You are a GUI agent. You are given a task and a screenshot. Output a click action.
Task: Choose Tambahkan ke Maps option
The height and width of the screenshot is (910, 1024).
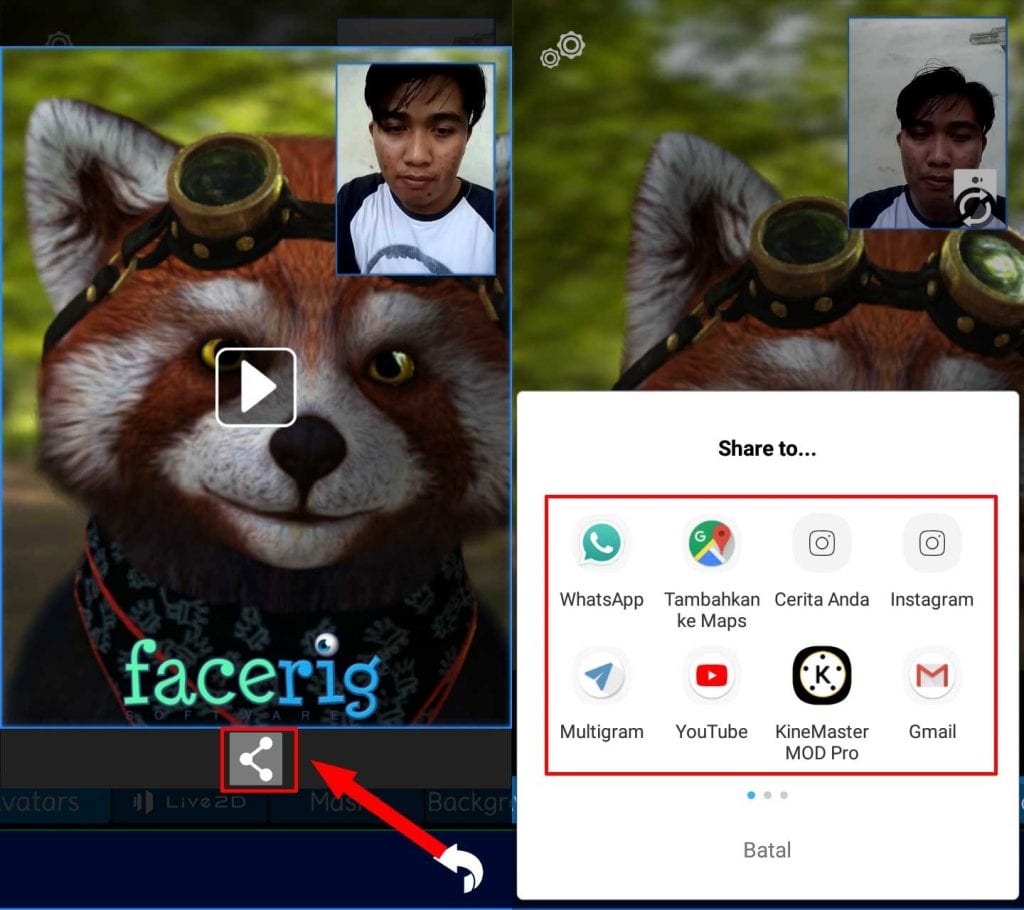point(712,574)
